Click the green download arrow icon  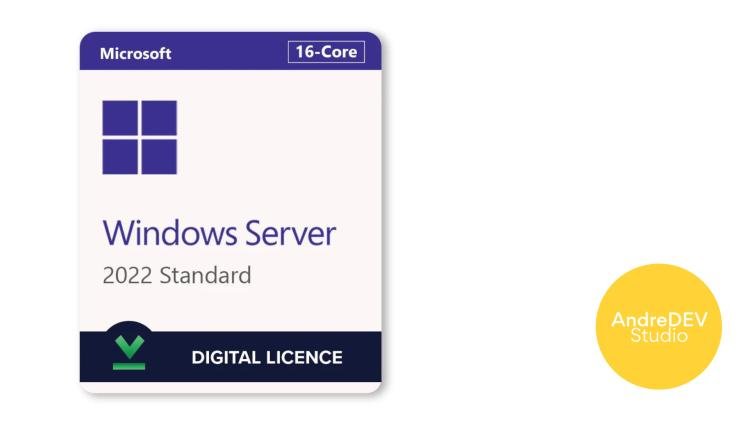click(x=129, y=347)
